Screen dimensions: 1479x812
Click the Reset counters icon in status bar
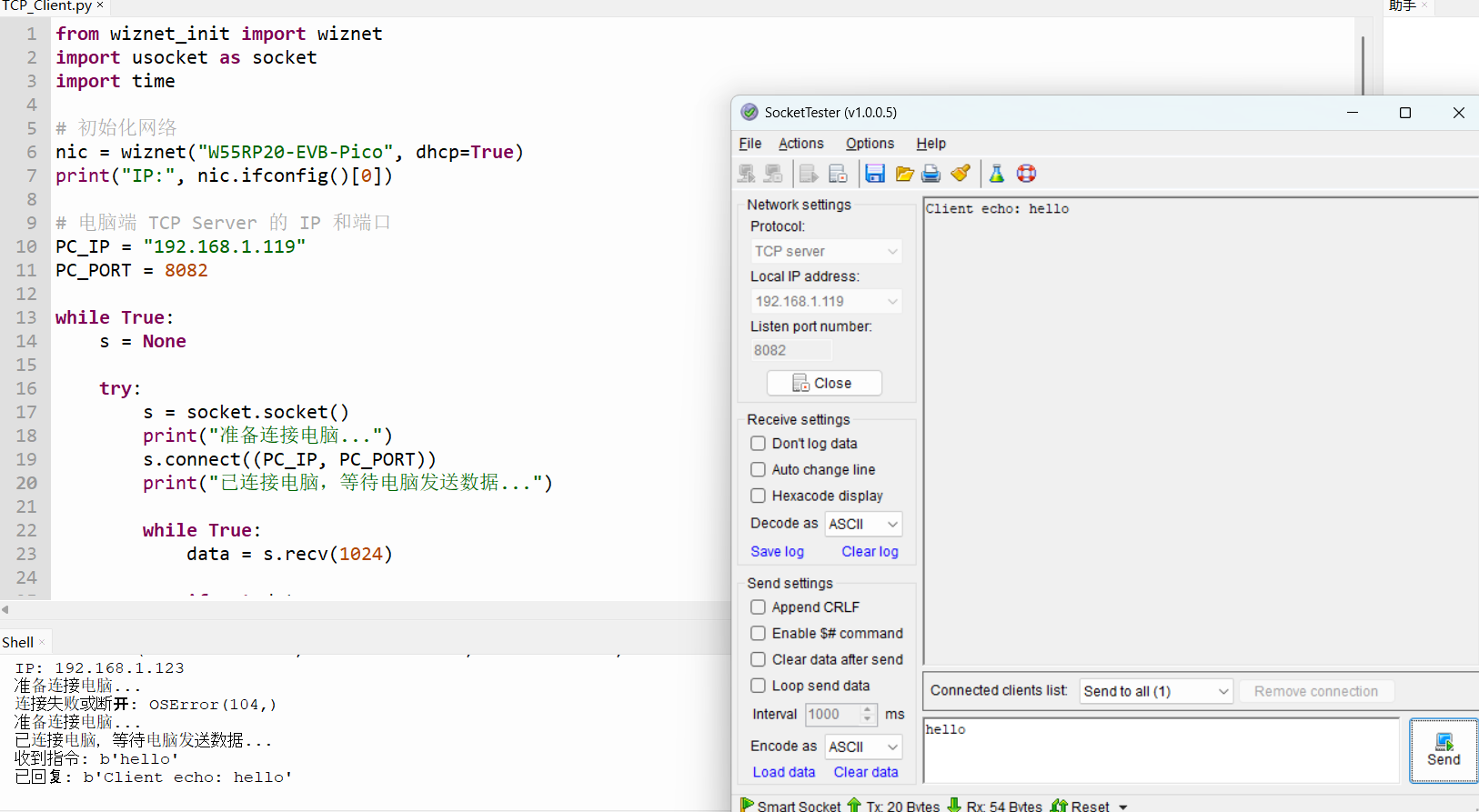tap(1059, 806)
